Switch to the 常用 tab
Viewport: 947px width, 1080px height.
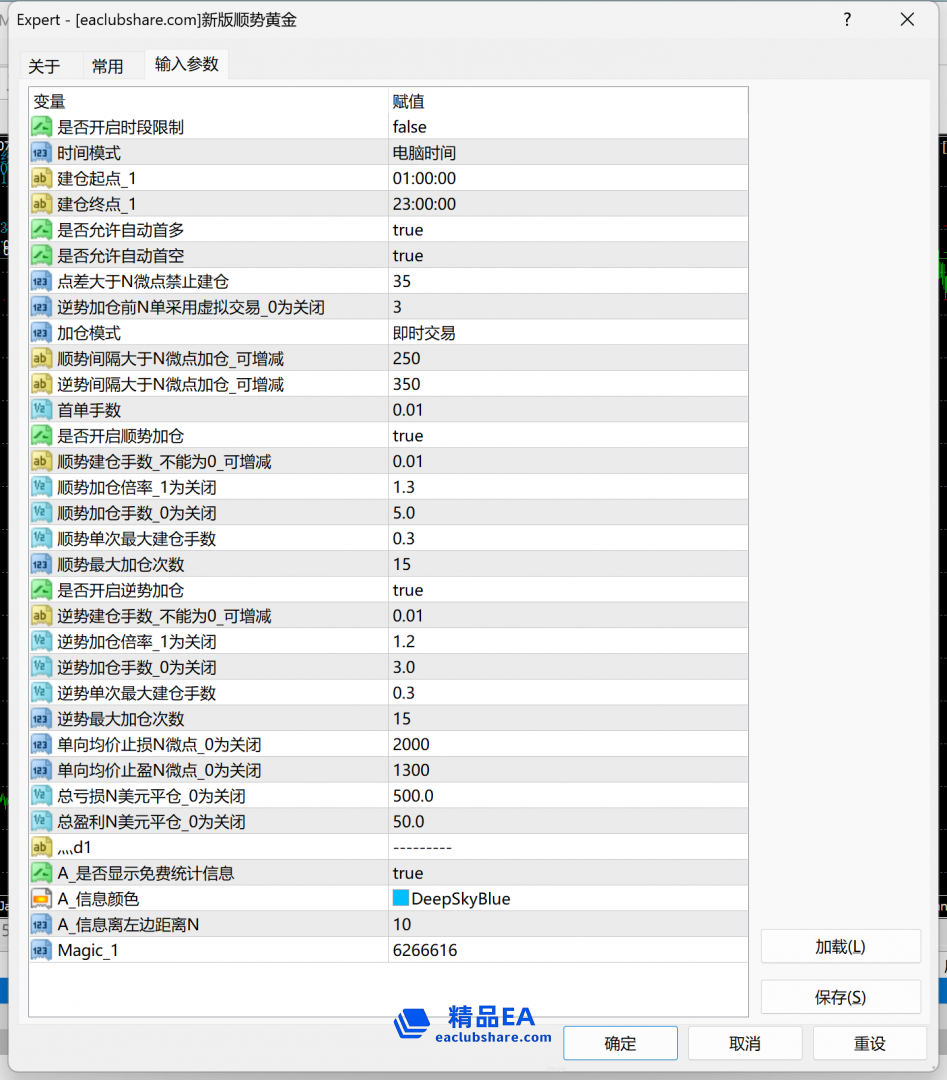click(108, 67)
